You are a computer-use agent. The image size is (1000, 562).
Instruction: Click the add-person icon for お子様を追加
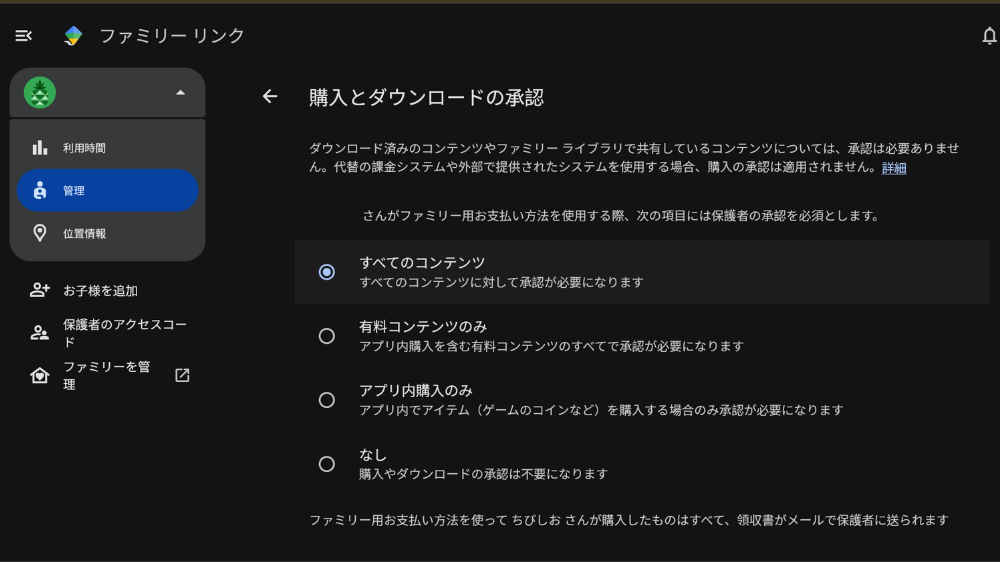[40, 290]
